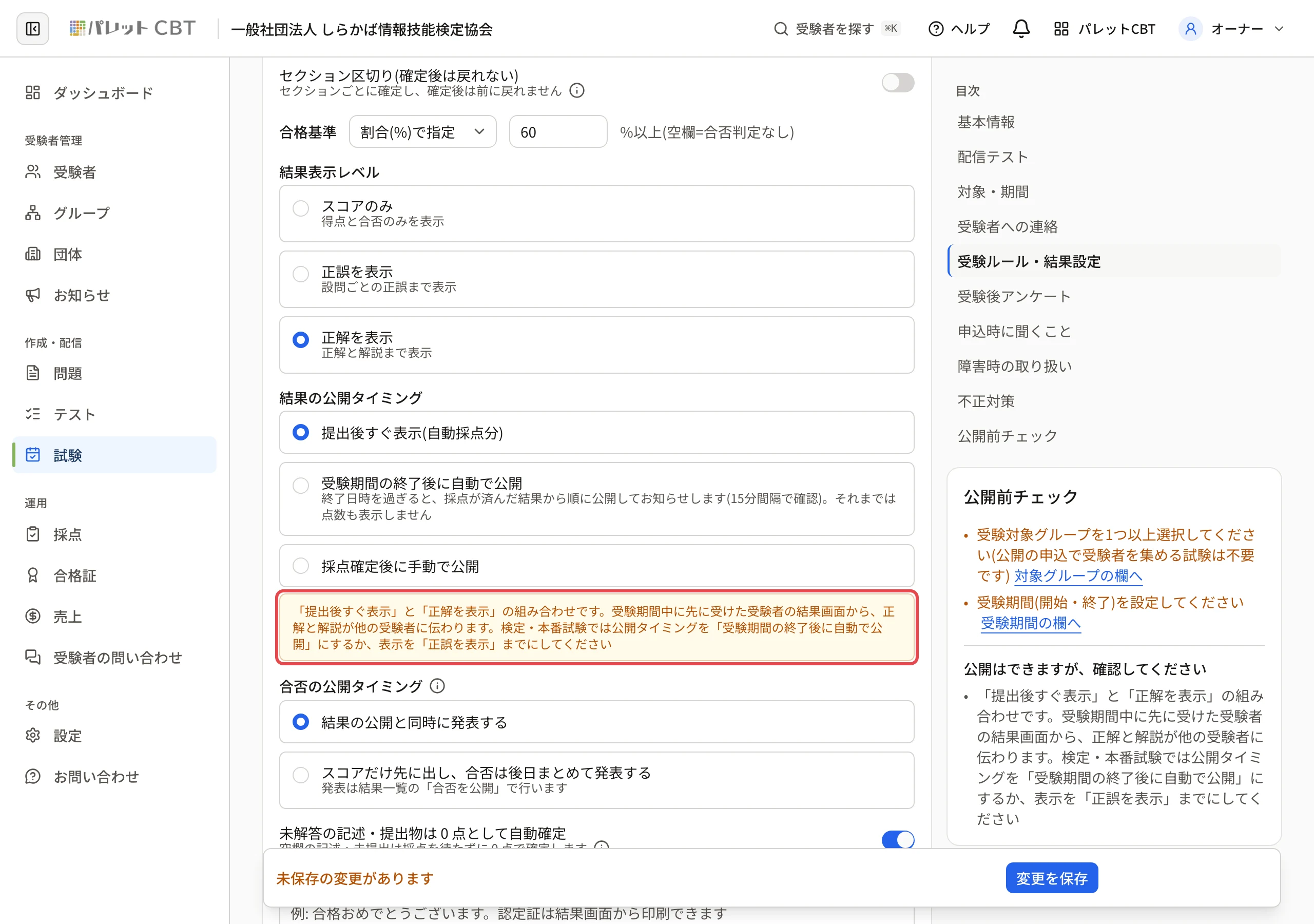Open 問題 in the sidebar
The height and width of the screenshot is (924, 1314).
coord(114,373)
